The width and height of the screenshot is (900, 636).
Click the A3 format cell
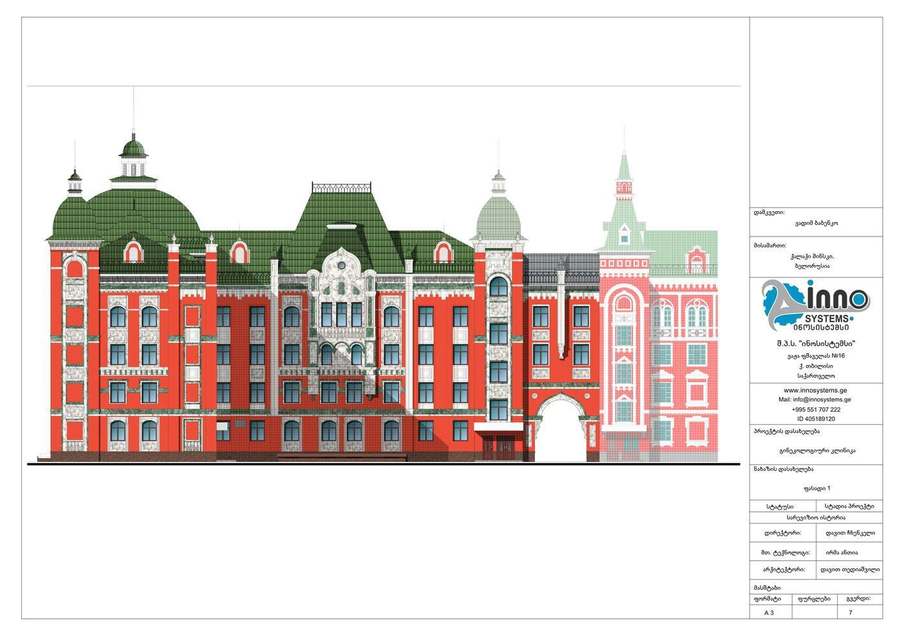point(770,612)
